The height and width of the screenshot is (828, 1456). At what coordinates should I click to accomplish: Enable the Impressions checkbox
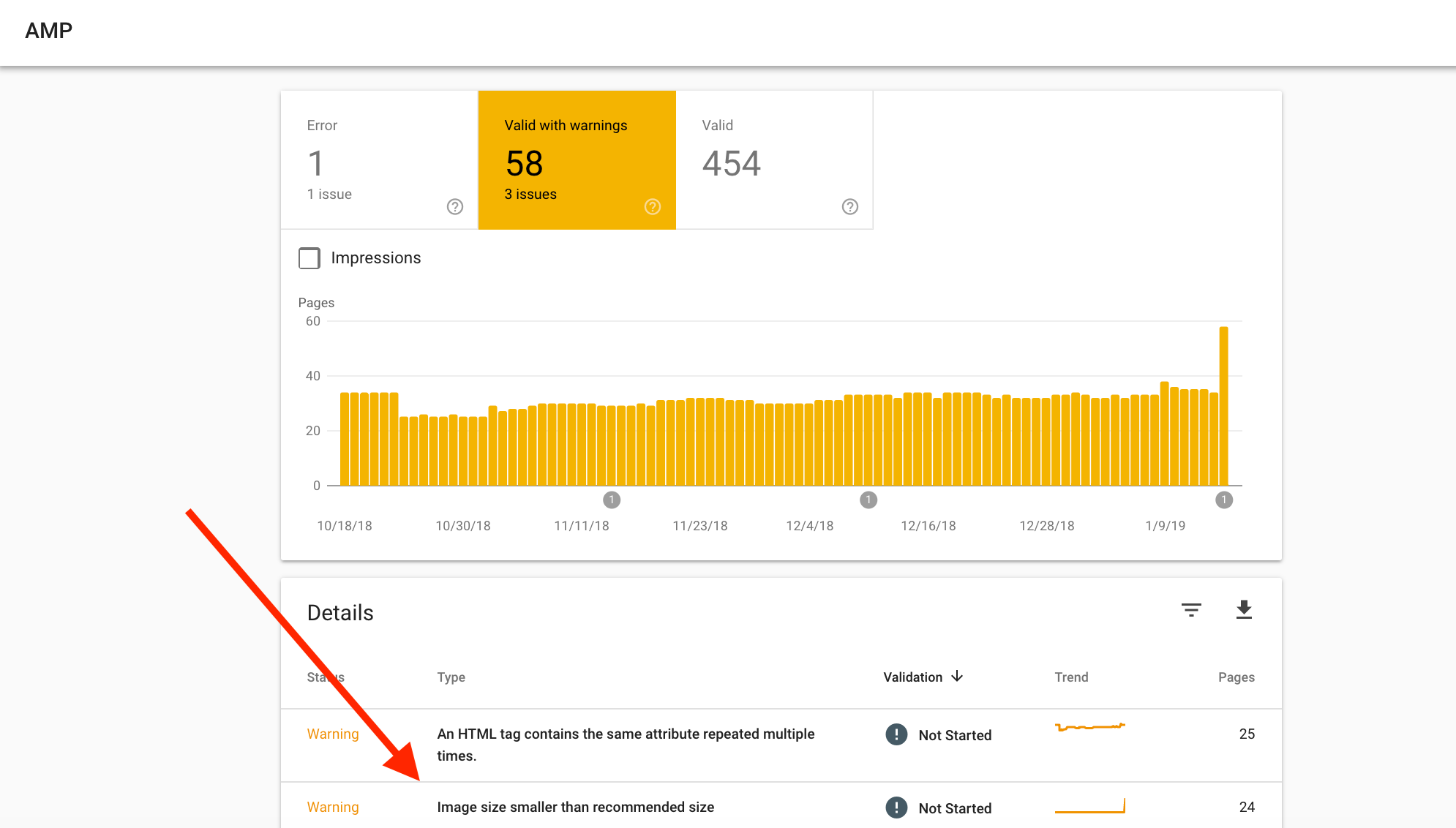tap(309, 258)
